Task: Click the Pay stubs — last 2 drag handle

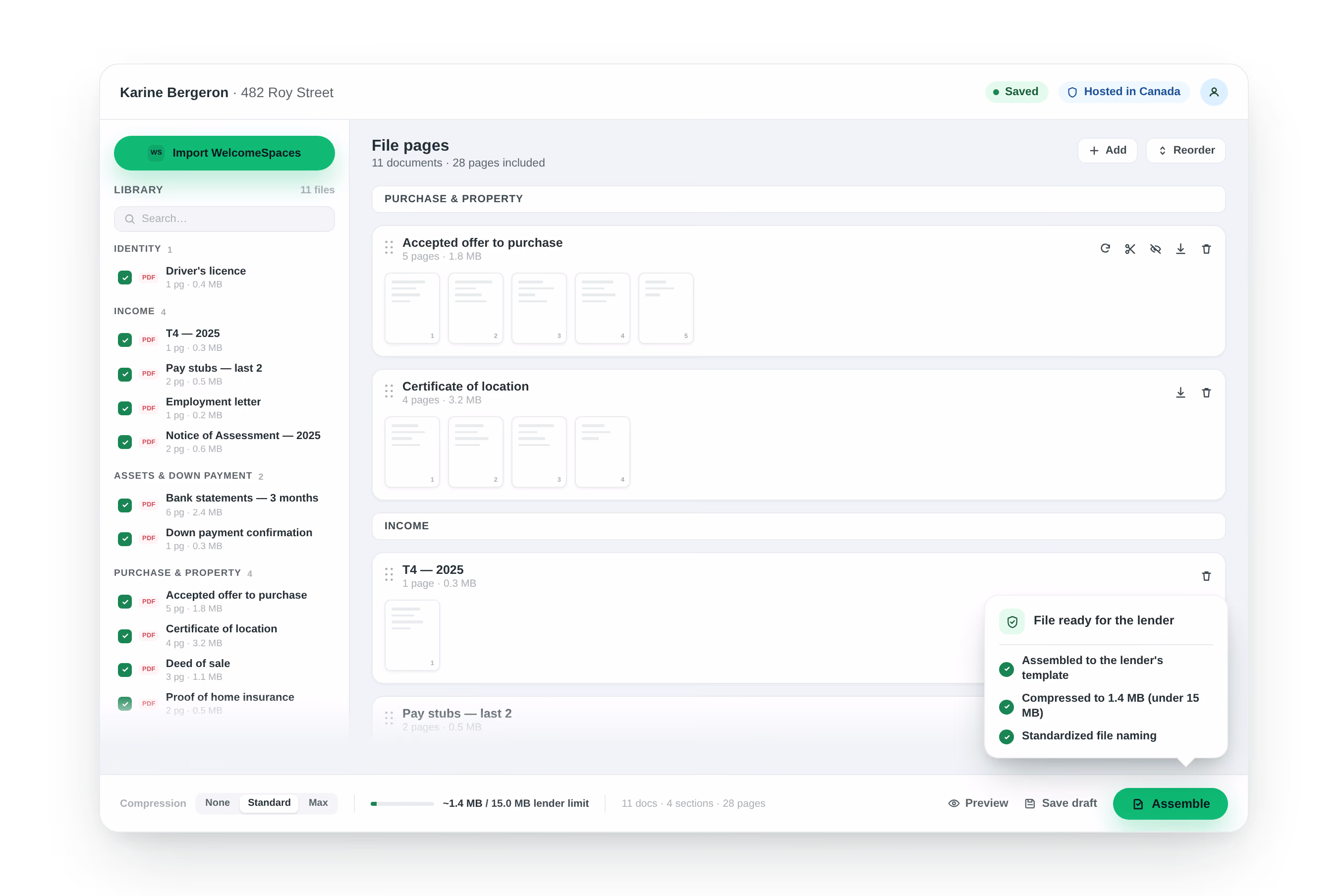Action: click(389, 718)
